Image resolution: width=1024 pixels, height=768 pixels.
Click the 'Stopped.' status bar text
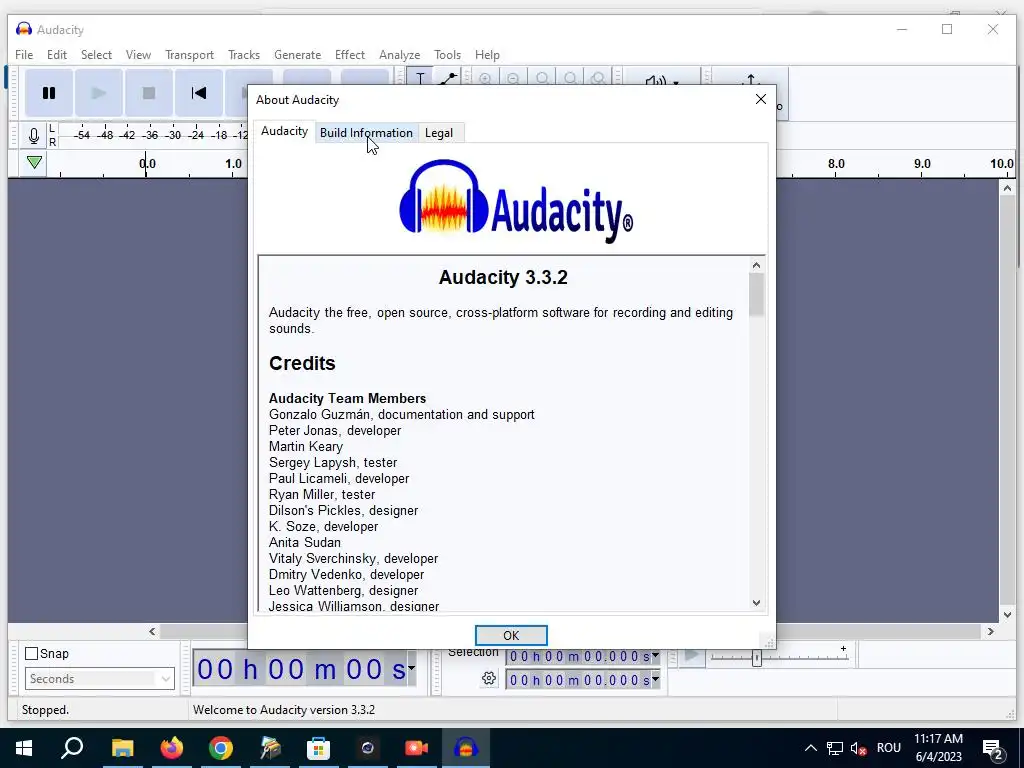tap(45, 710)
